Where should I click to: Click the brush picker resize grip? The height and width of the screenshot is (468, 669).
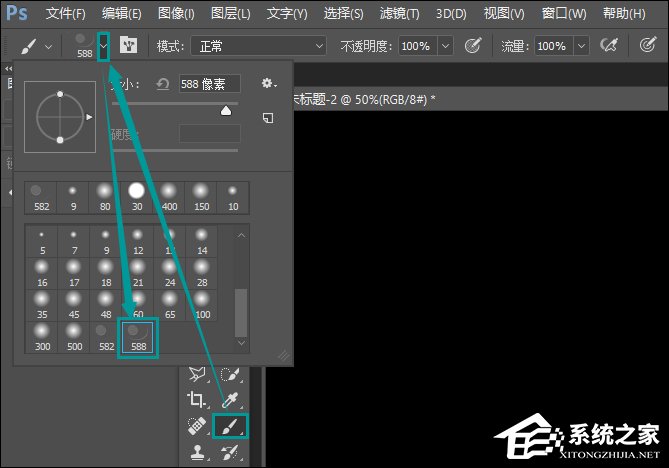[284, 355]
